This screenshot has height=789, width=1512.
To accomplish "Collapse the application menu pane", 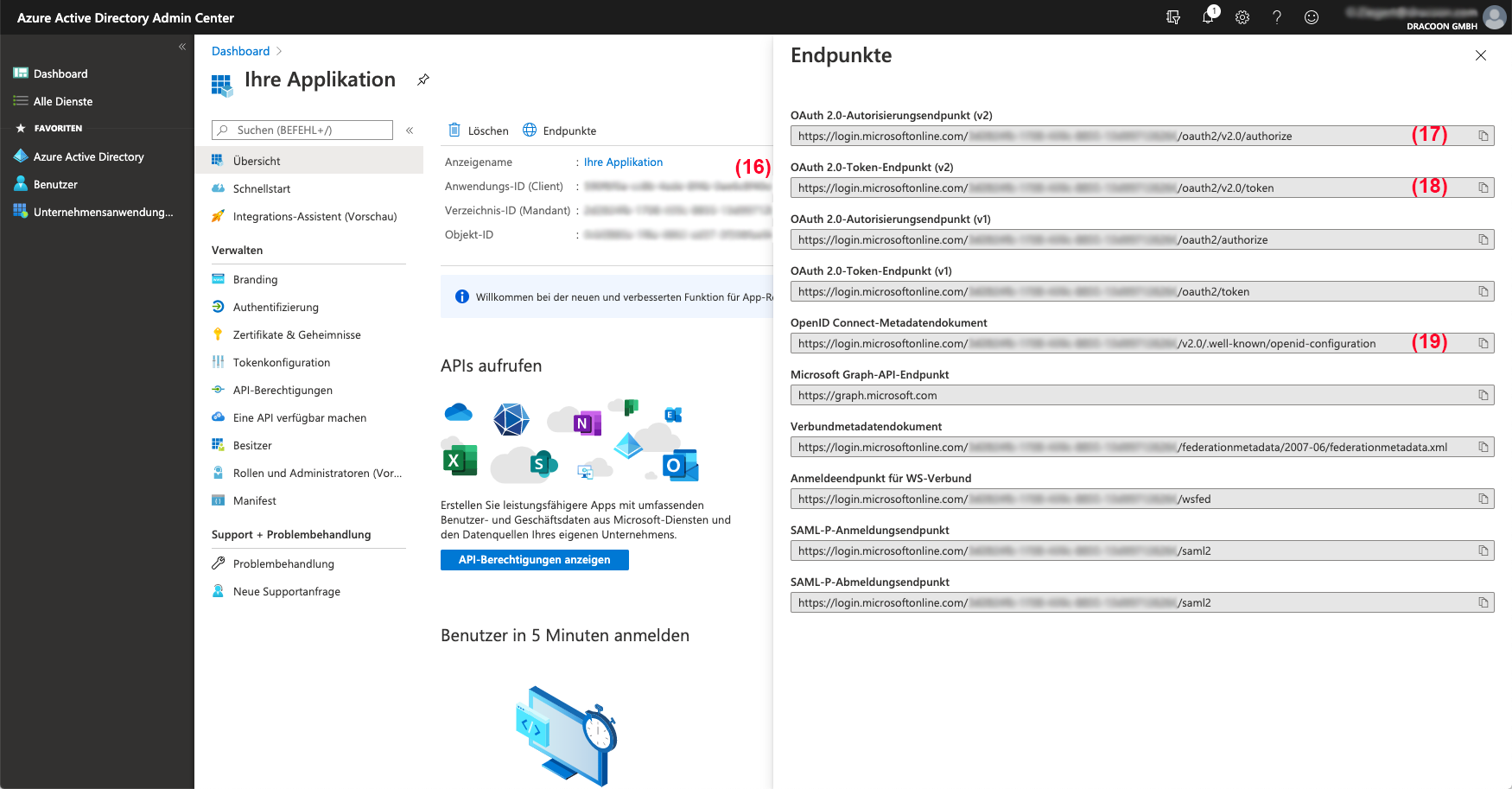I will point(410,130).
